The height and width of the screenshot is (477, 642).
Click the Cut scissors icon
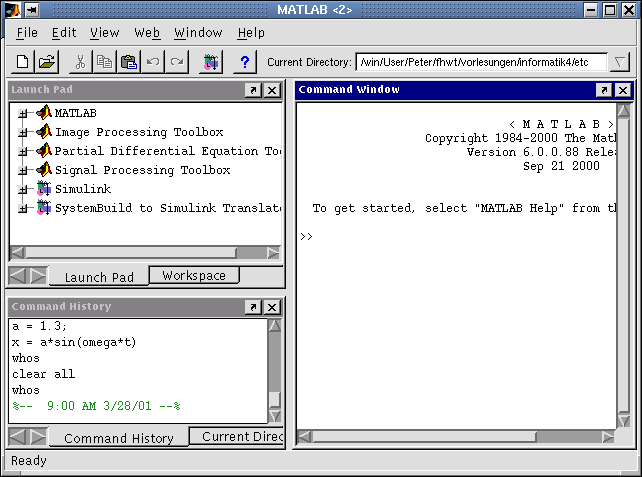click(80, 62)
